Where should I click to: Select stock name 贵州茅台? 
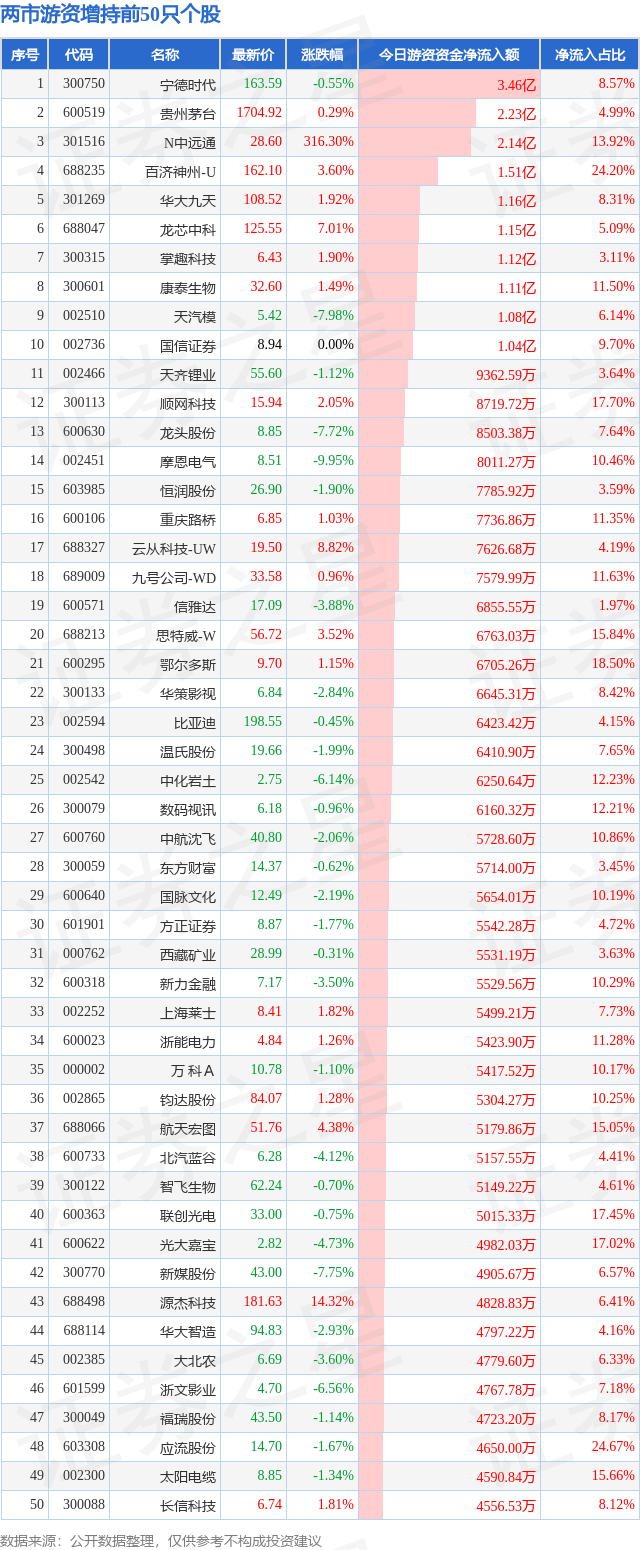point(188,114)
